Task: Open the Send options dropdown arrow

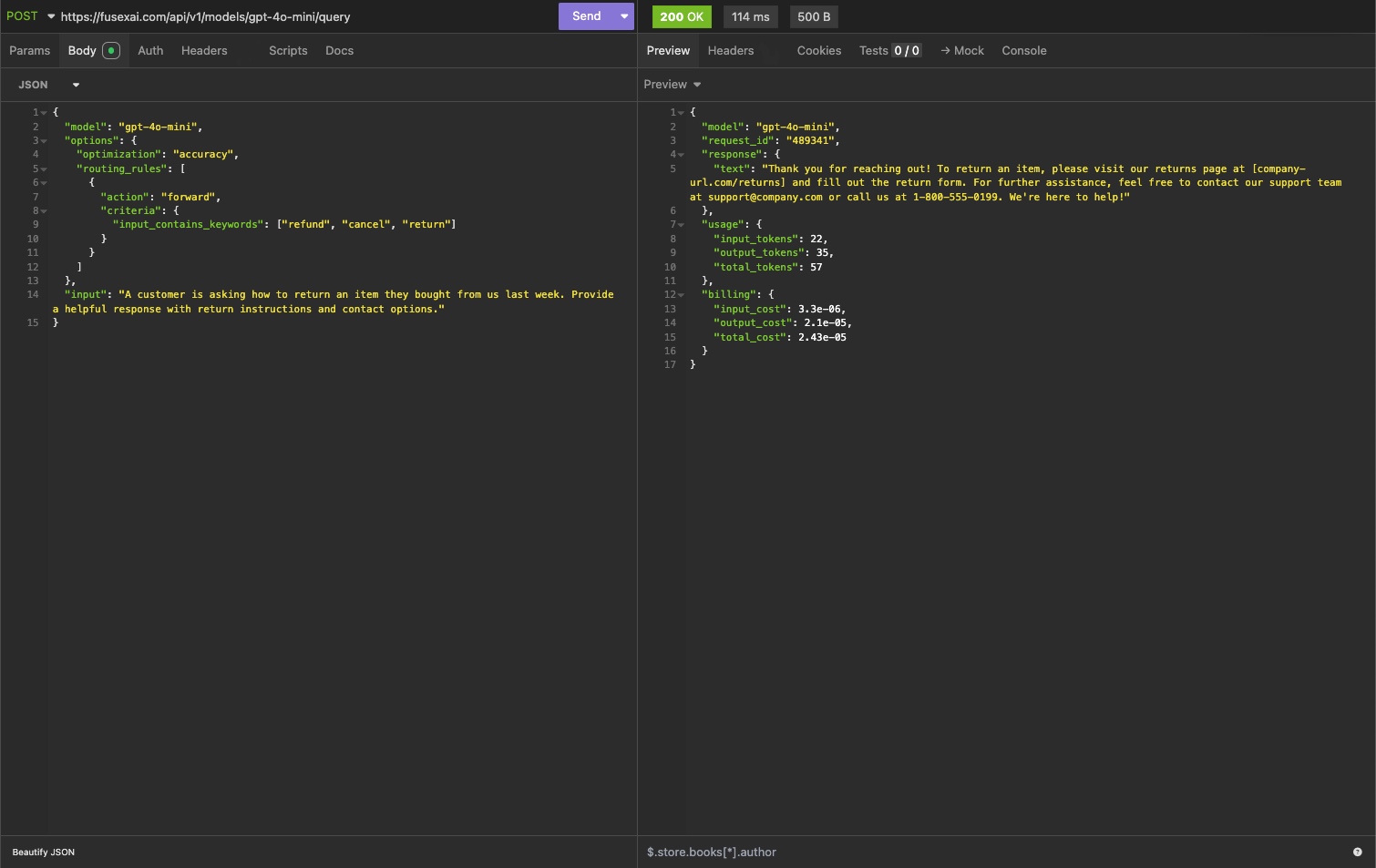Action: (624, 16)
